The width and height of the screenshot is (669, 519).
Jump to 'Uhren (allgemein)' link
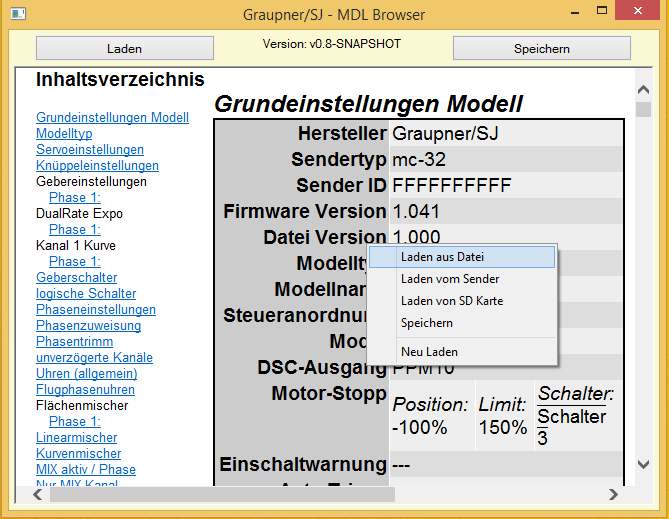pos(86,374)
